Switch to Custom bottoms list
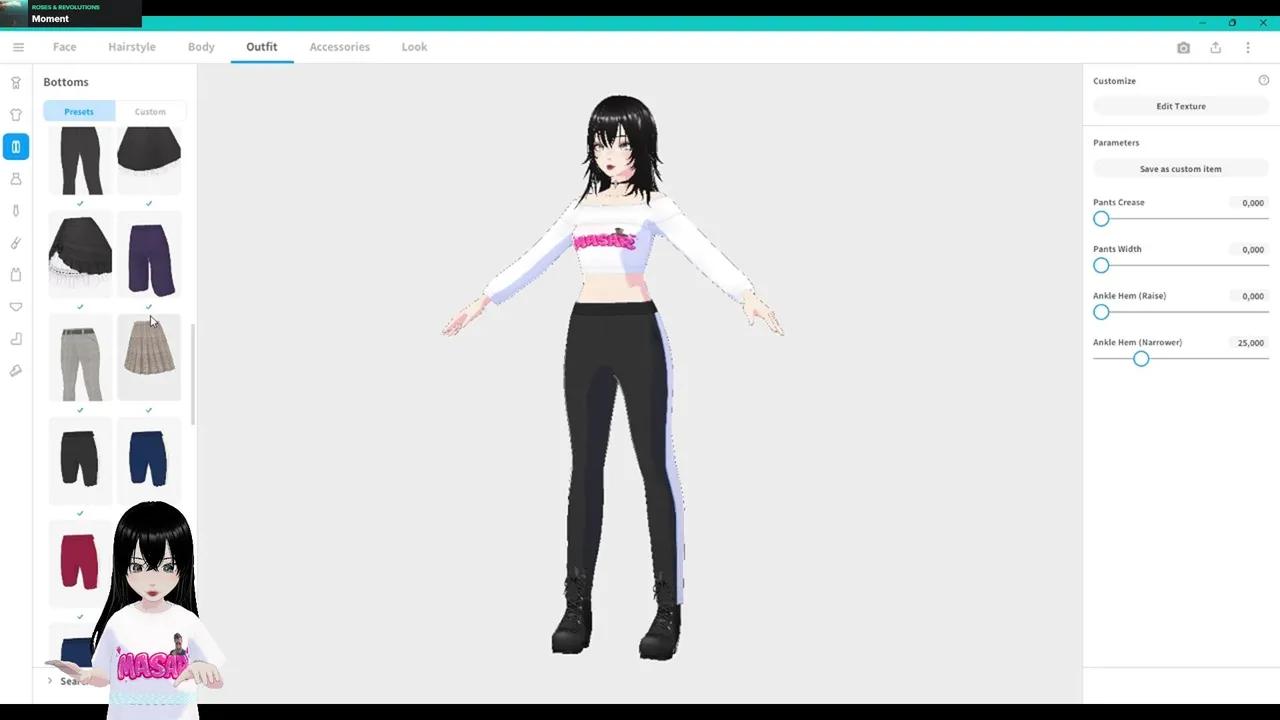This screenshot has width=1280, height=720. [150, 112]
